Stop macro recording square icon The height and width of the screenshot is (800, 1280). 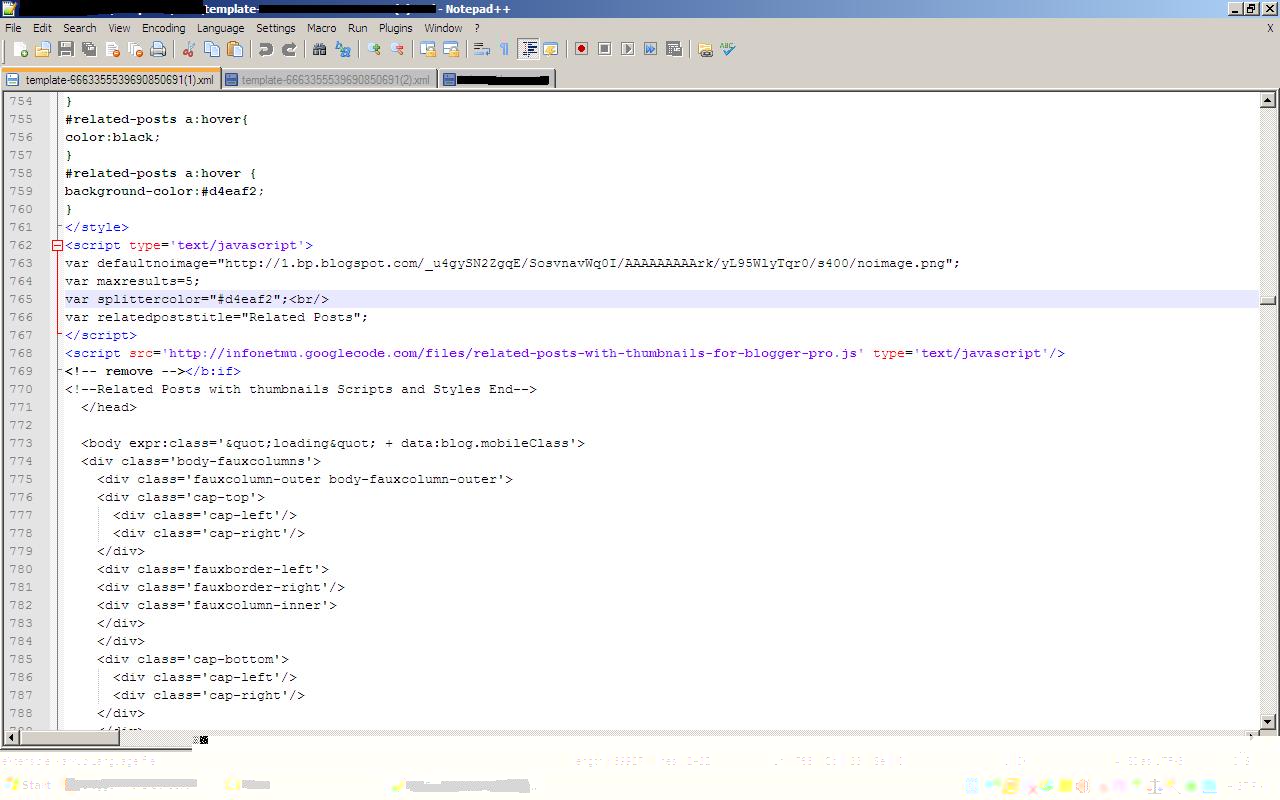point(604,49)
